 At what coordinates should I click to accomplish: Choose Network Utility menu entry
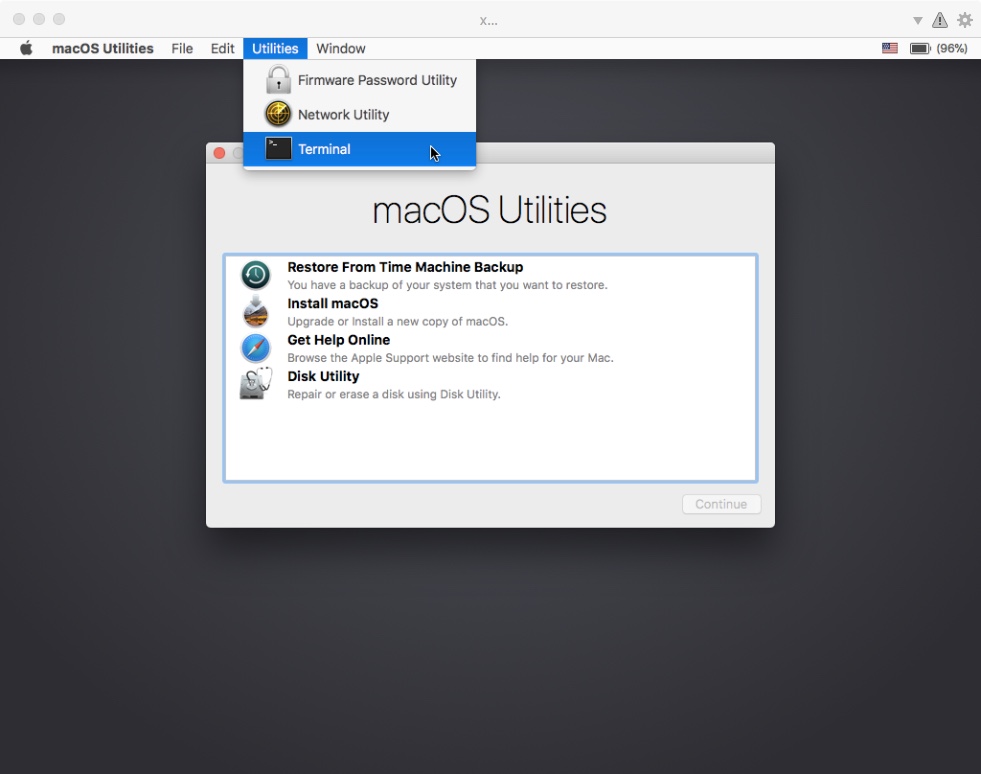click(360, 115)
